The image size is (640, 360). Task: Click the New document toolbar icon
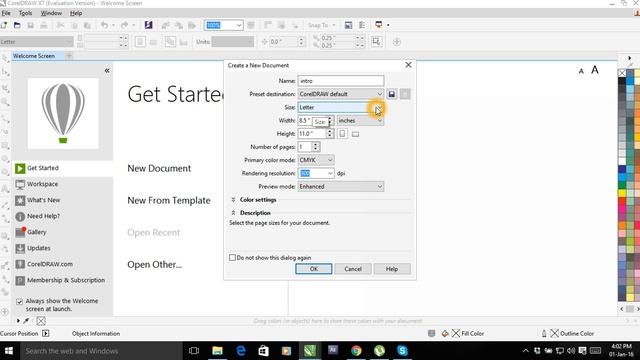4,25
